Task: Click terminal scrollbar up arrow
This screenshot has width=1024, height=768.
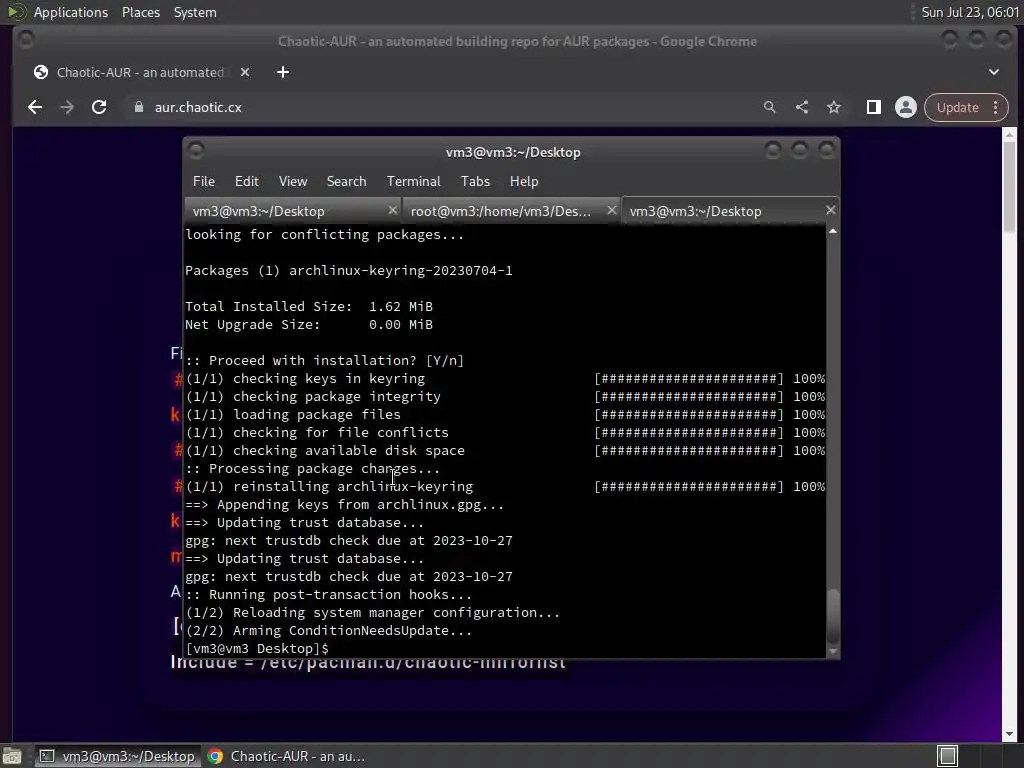Action: coord(833,231)
